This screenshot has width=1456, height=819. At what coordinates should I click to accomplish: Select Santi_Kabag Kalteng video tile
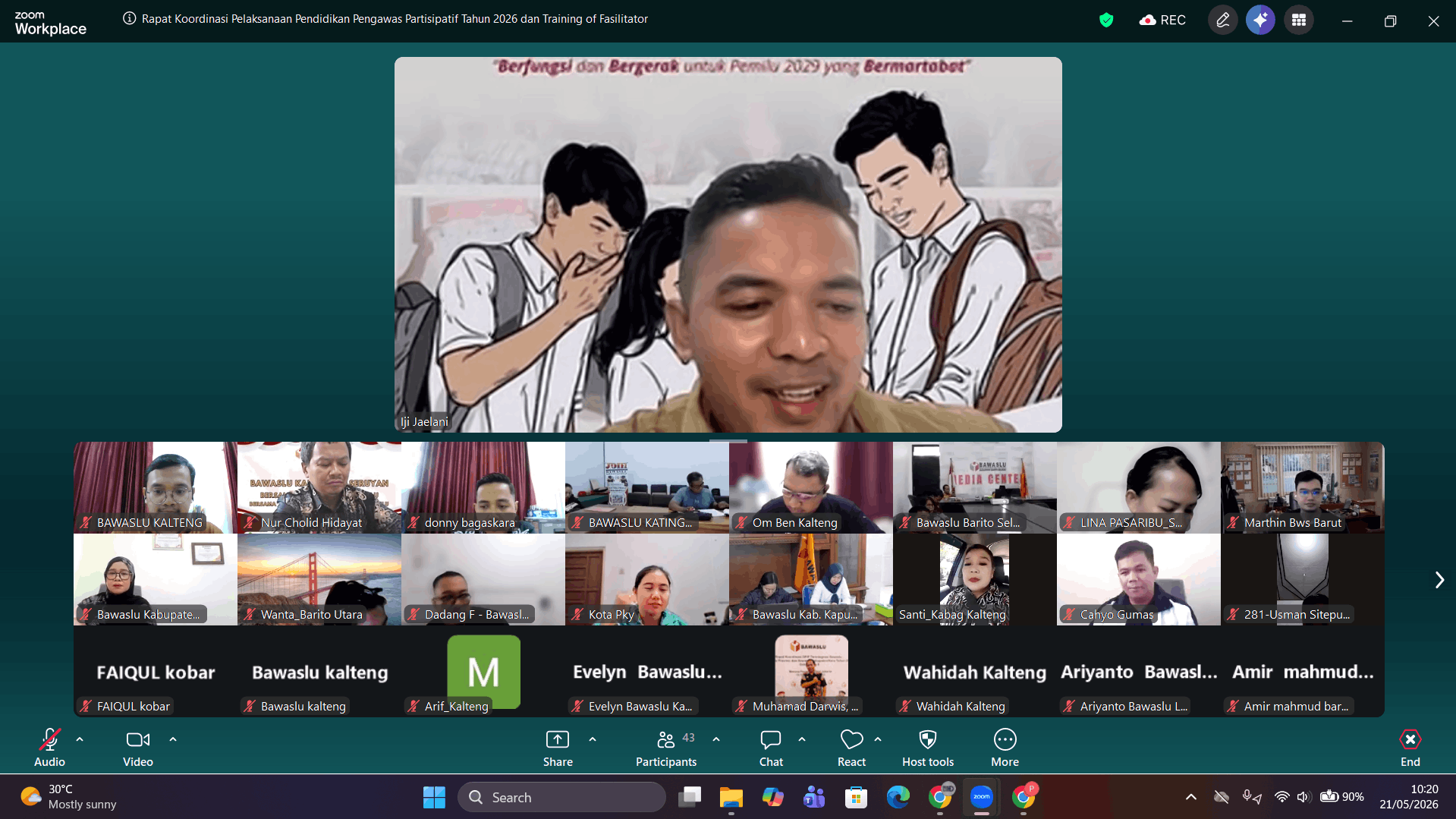click(975, 579)
